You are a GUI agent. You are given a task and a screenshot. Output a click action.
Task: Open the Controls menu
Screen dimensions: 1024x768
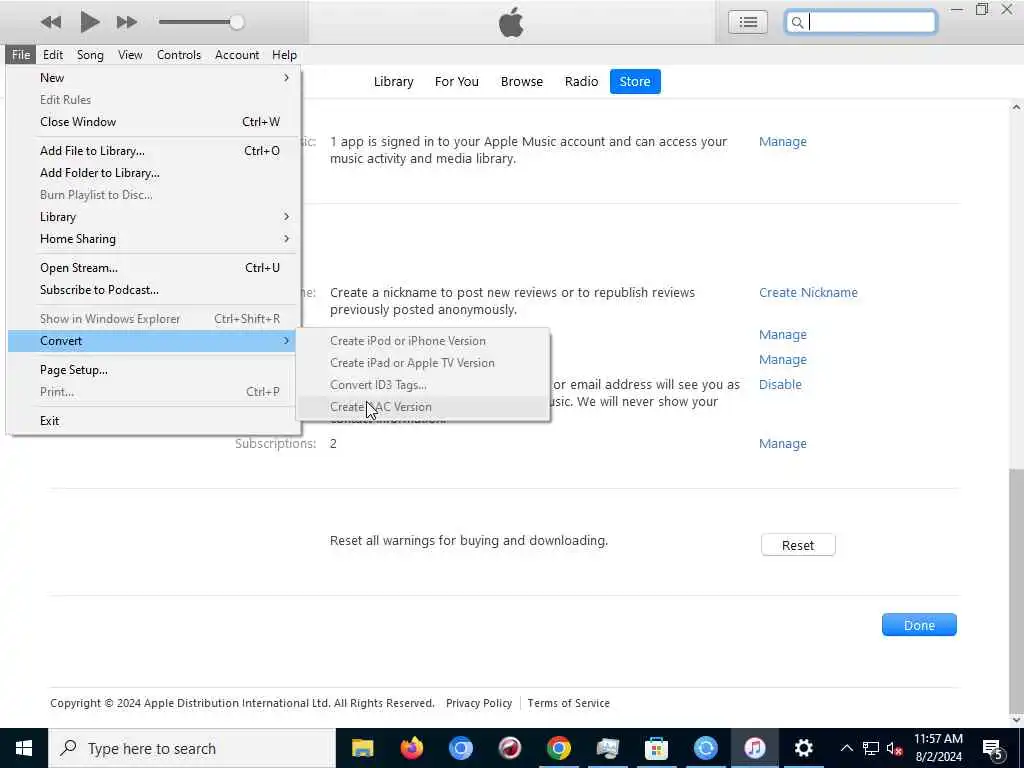[x=178, y=55]
